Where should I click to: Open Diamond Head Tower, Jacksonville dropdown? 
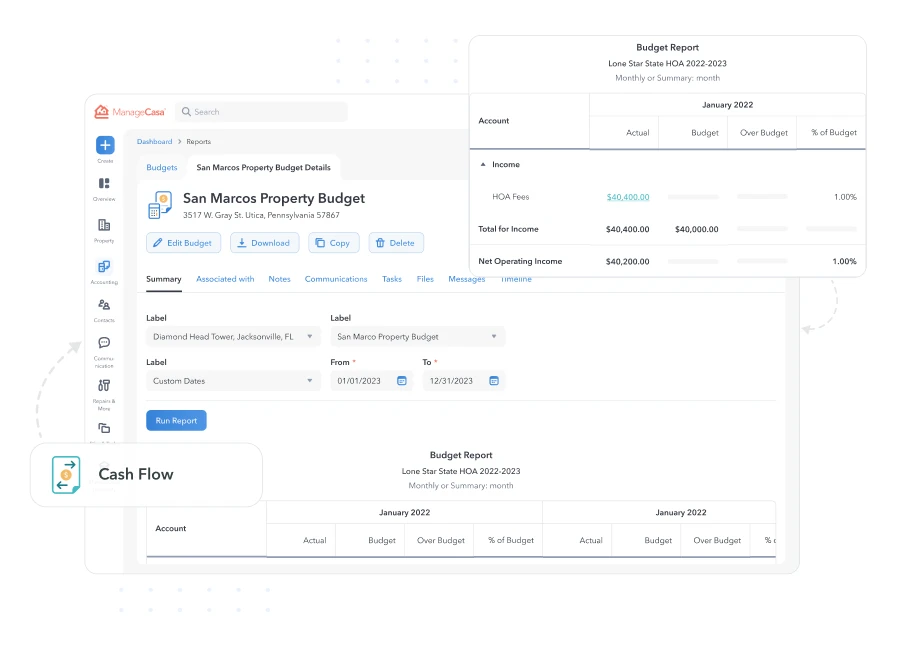tap(233, 337)
